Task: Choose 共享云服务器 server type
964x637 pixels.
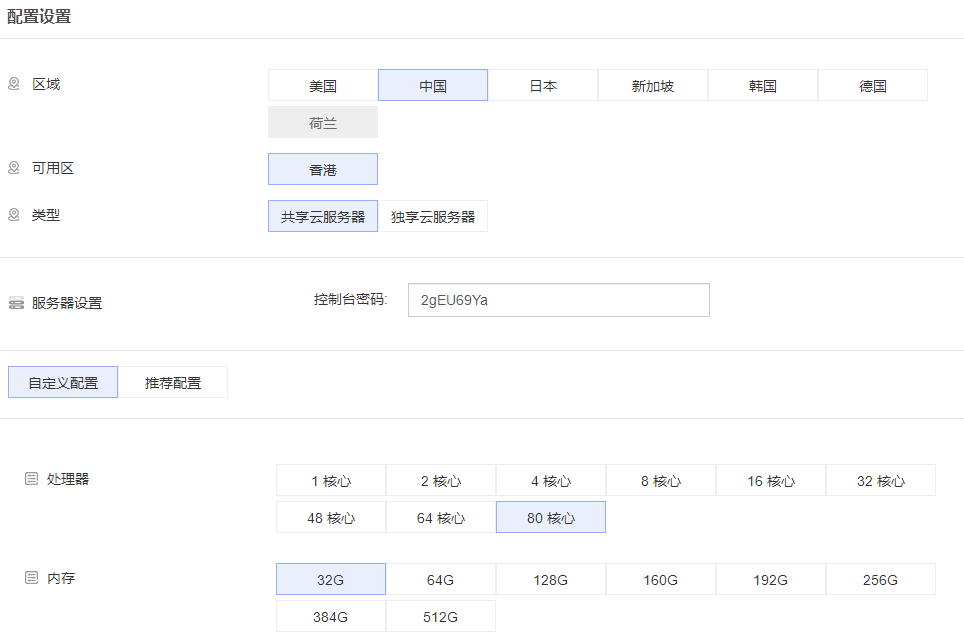Action: coord(323,217)
